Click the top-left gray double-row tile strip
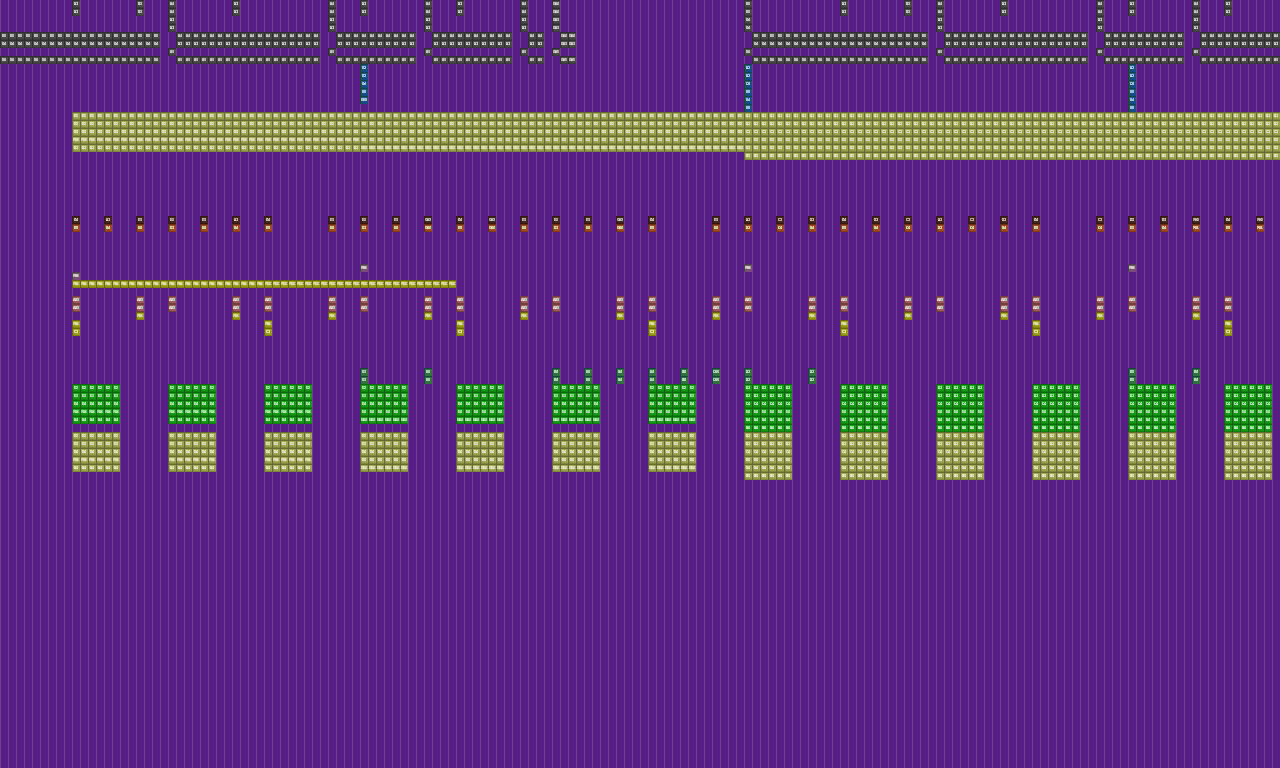Viewport: 1280px width, 768px height. pyautogui.click(x=80, y=40)
